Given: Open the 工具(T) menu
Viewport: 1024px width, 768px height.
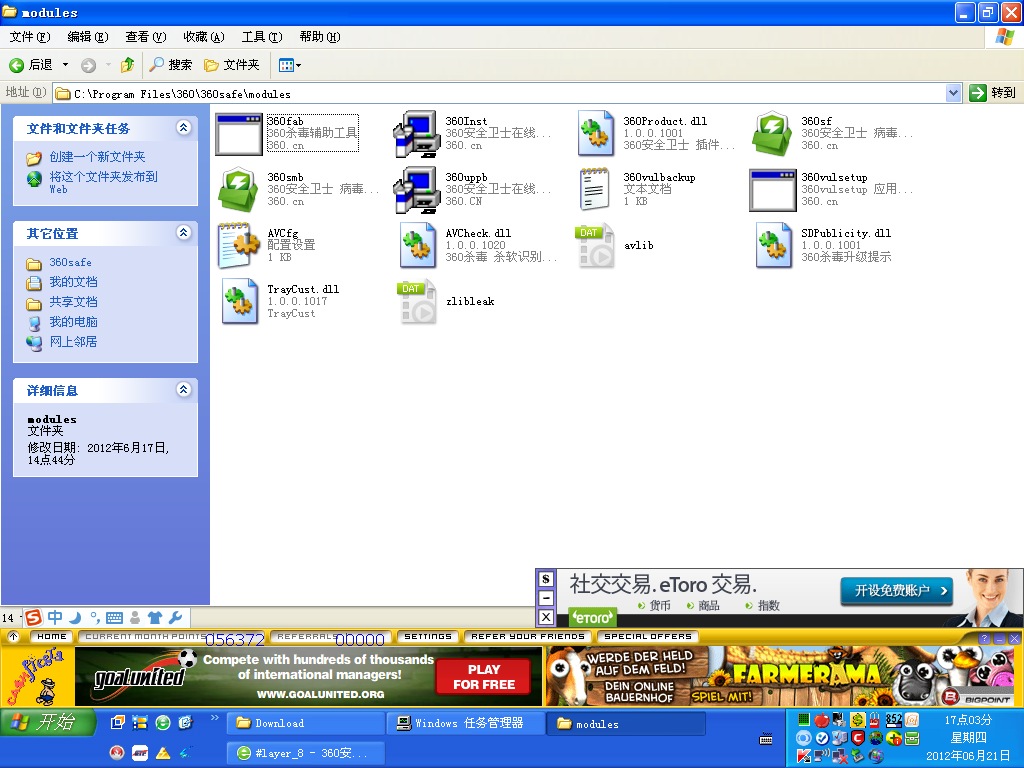Looking at the screenshot, I should 262,37.
